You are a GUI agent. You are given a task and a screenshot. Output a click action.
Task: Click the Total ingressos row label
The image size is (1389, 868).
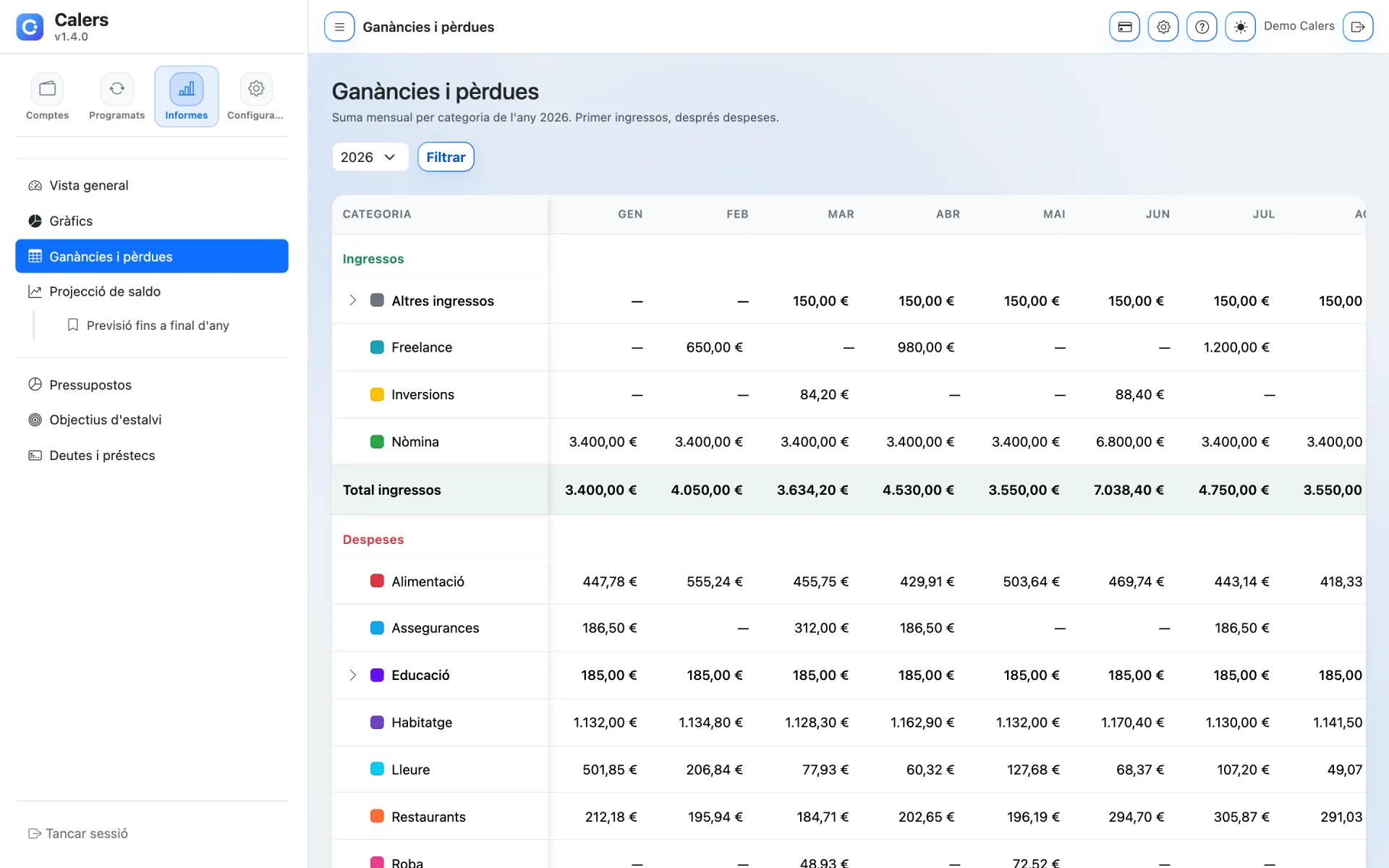[x=391, y=490]
